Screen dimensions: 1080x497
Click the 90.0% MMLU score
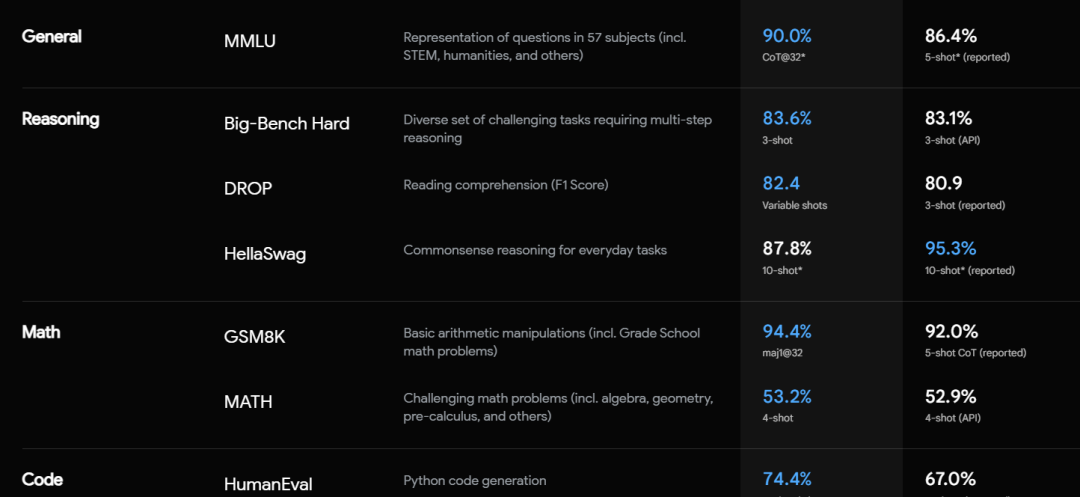[787, 37]
